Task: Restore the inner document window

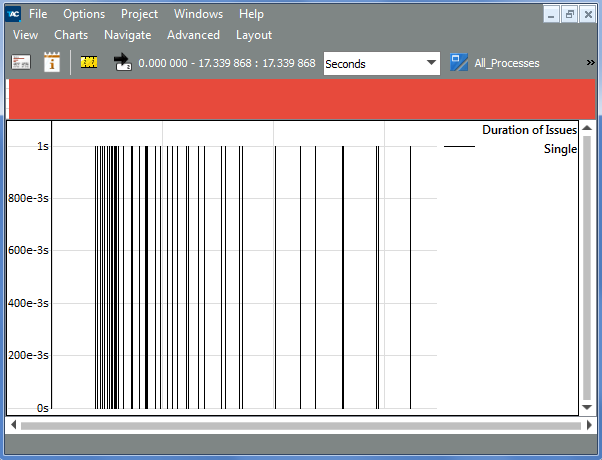Action: pyautogui.click(x=569, y=14)
